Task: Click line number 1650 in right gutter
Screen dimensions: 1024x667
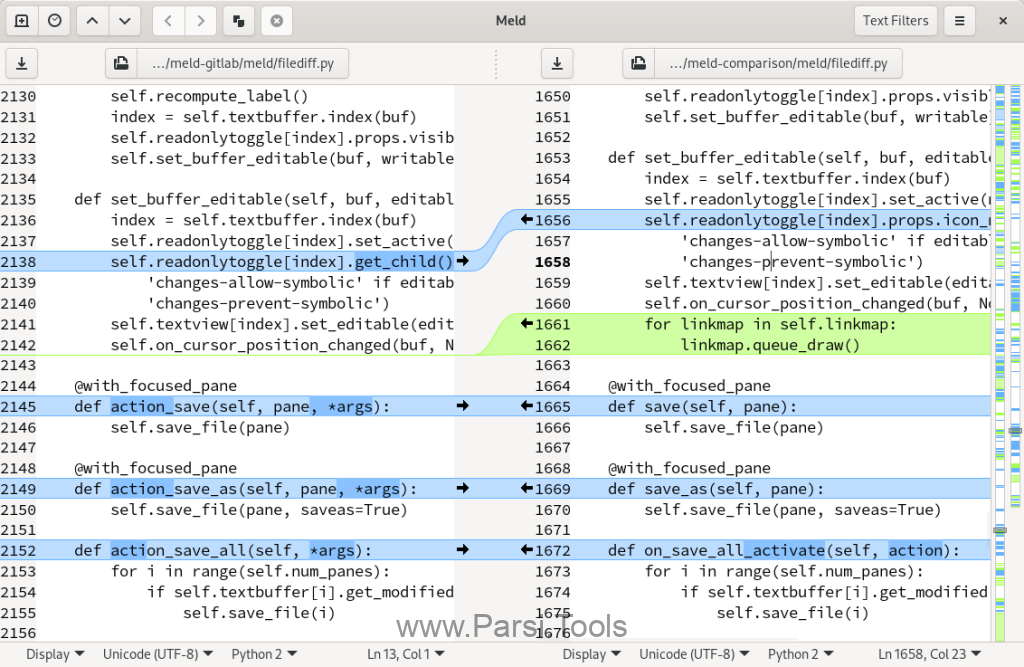Action: click(x=552, y=96)
